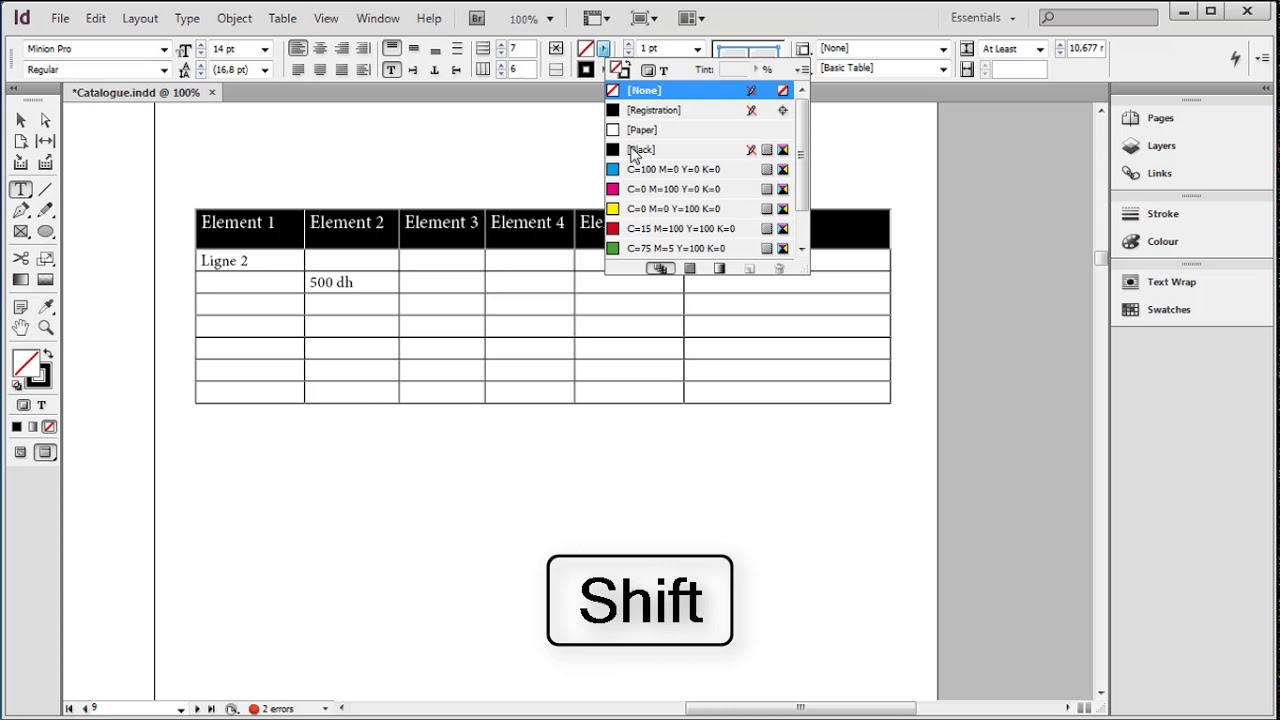Swap fill and stroke arrow icon

pos(48,355)
